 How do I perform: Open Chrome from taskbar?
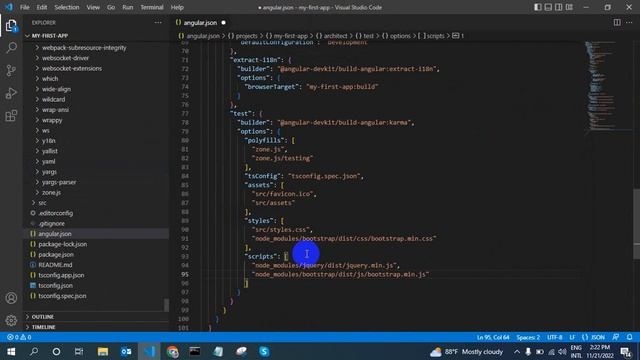click(x=172, y=351)
